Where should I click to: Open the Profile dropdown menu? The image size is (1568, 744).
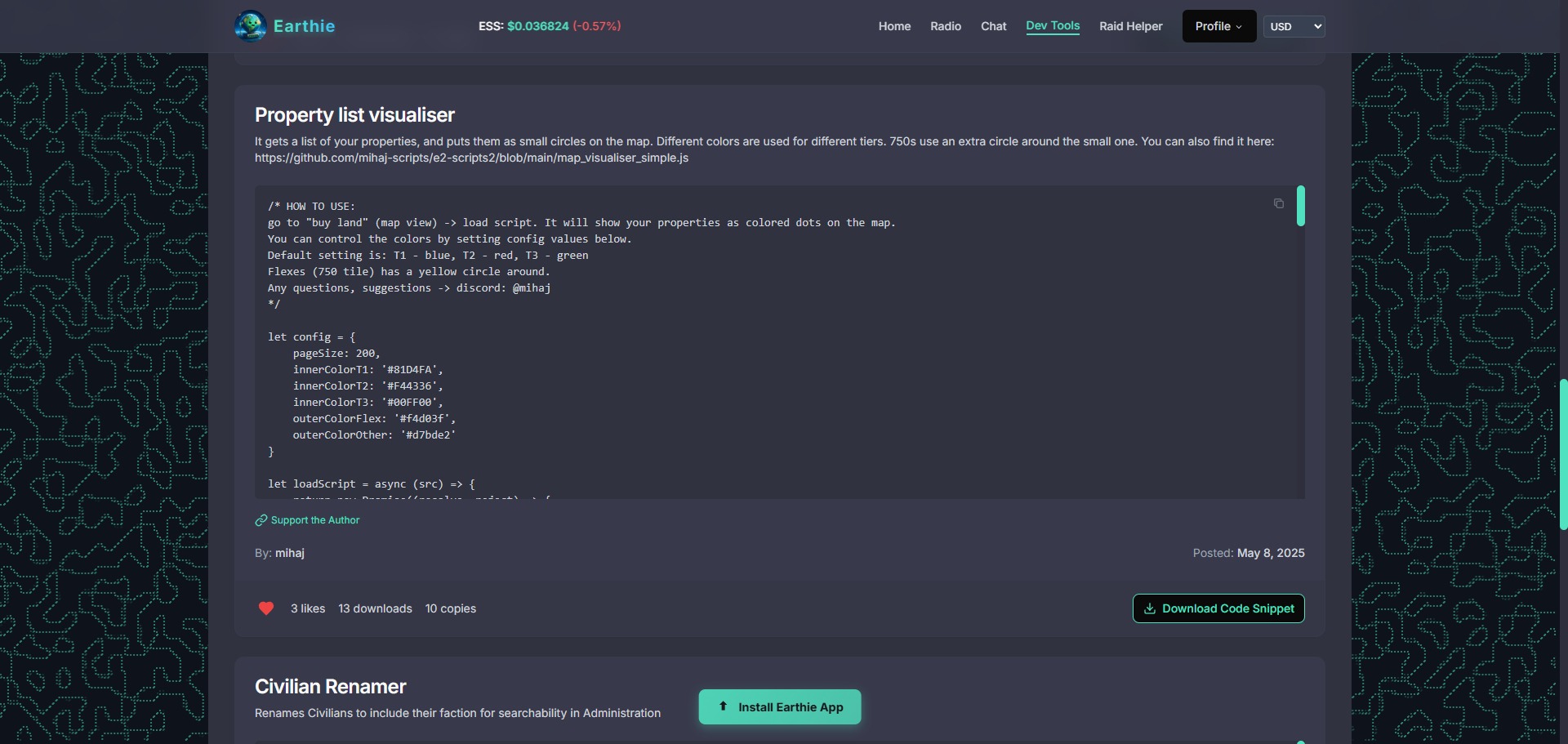pos(1218,26)
